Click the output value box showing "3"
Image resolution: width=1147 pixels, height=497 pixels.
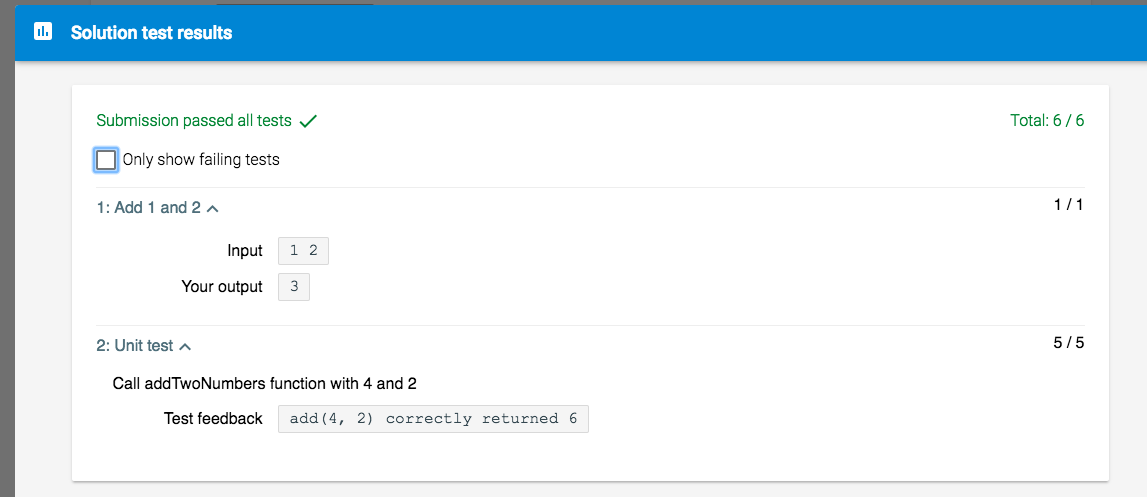[x=294, y=287]
